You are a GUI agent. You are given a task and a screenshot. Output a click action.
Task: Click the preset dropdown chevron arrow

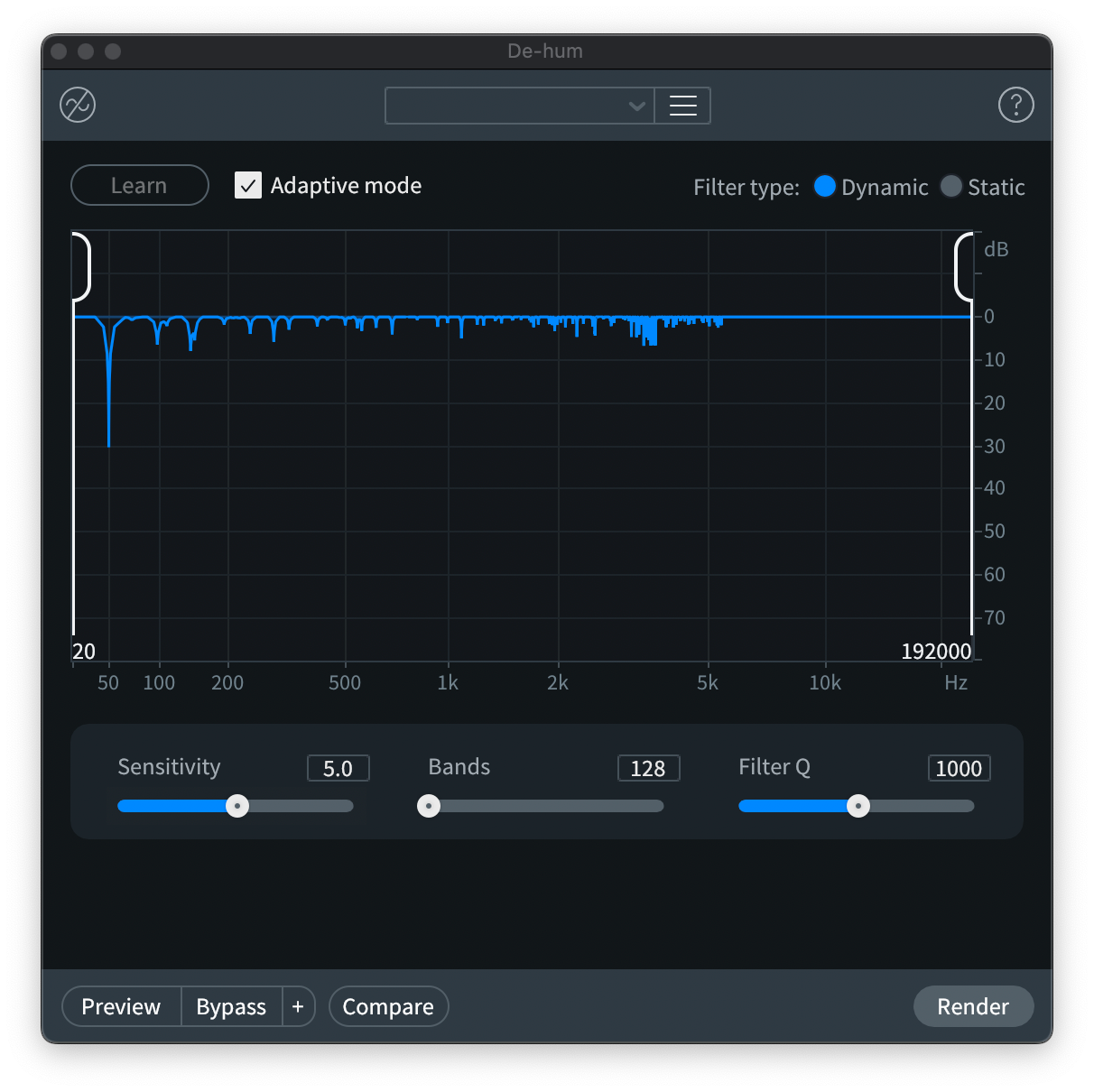pos(637,106)
